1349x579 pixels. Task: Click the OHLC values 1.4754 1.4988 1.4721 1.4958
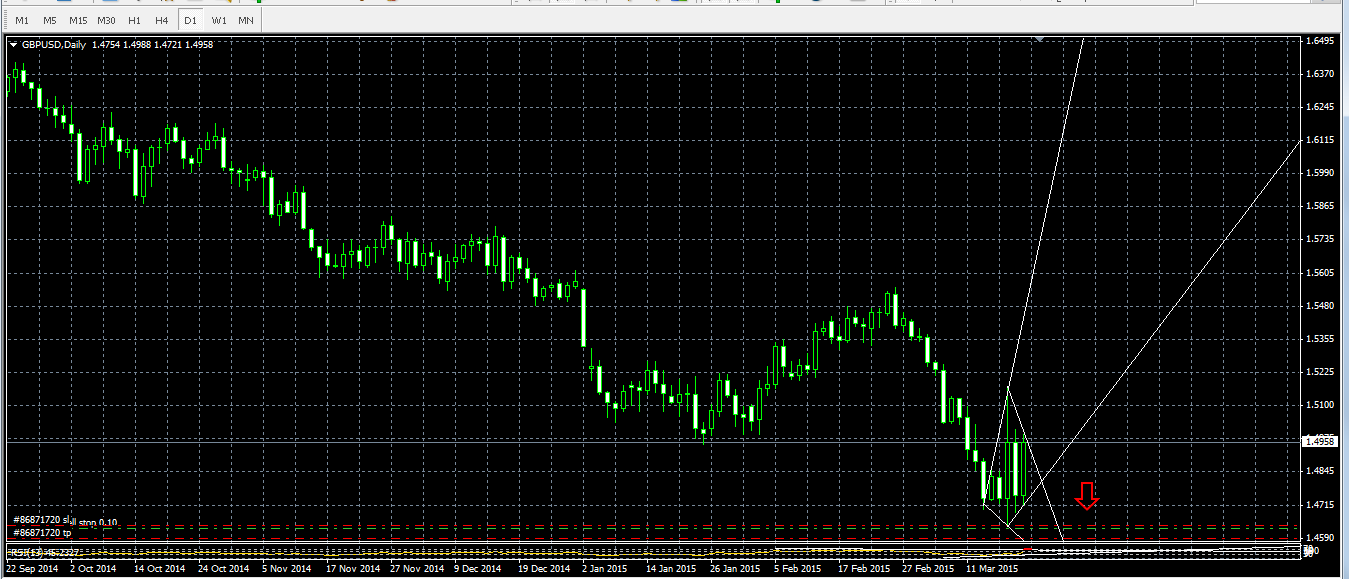coord(152,44)
